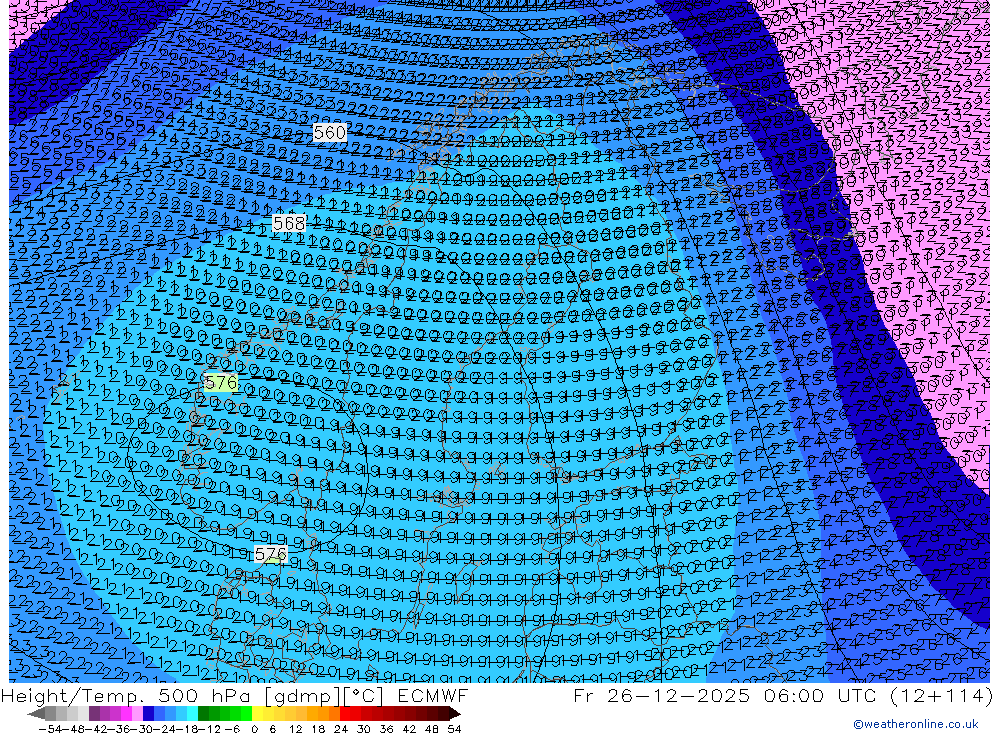Screen dimensions: 1000x733
Task: Click the lower 576 contour label
Action: tap(270, 554)
